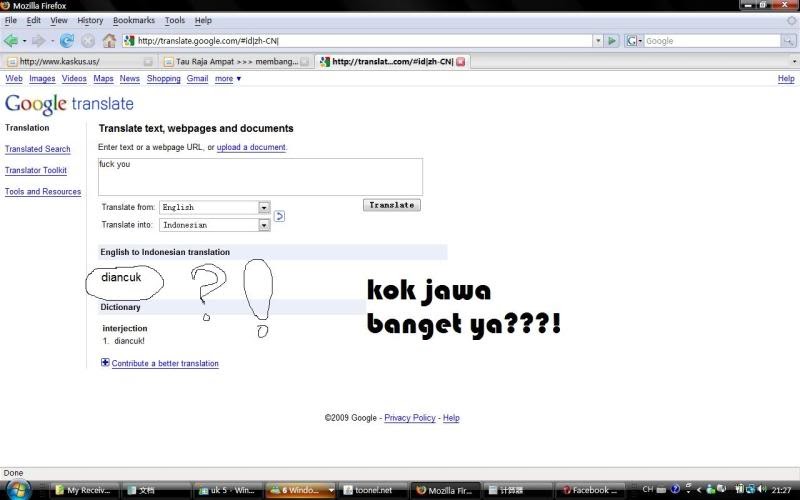The height and width of the screenshot is (500, 800).
Task: Open the Web link in Google bar
Action: point(14,79)
